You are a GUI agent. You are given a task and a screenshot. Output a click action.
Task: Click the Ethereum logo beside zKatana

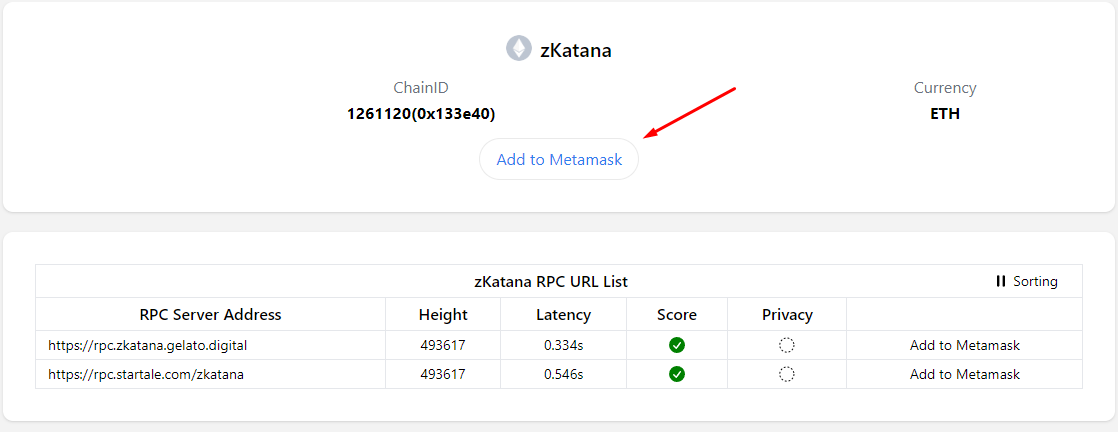tap(518, 48)
